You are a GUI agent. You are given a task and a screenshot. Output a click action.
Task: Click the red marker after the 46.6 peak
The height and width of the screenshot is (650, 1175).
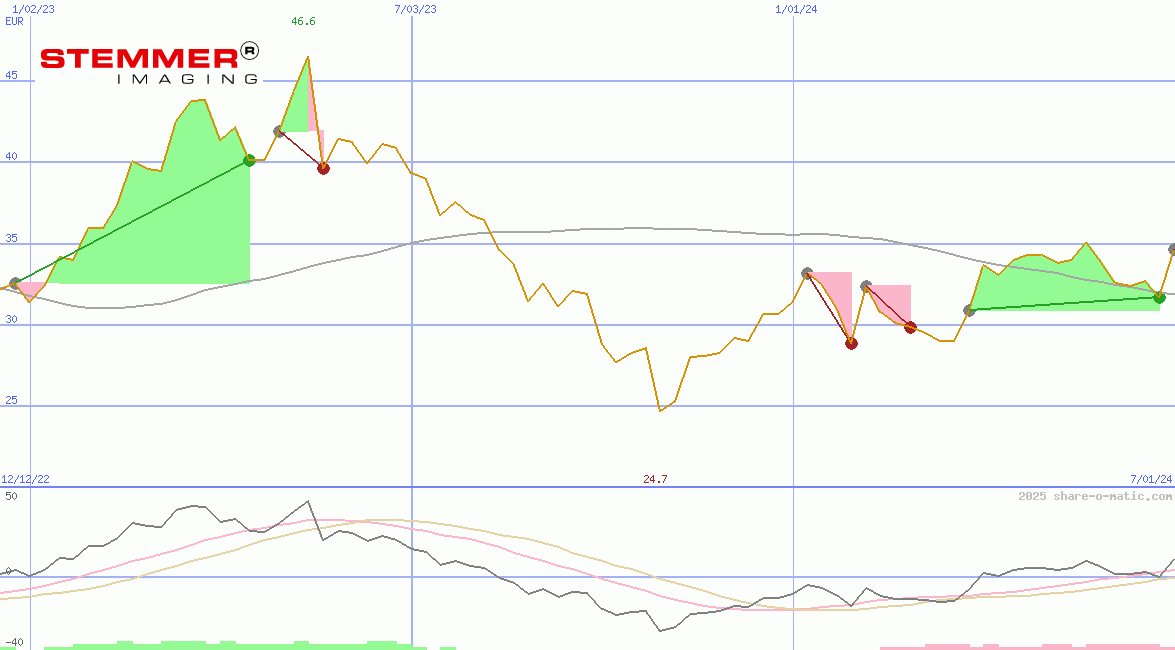pyautogui.click(x=323, y=168)
